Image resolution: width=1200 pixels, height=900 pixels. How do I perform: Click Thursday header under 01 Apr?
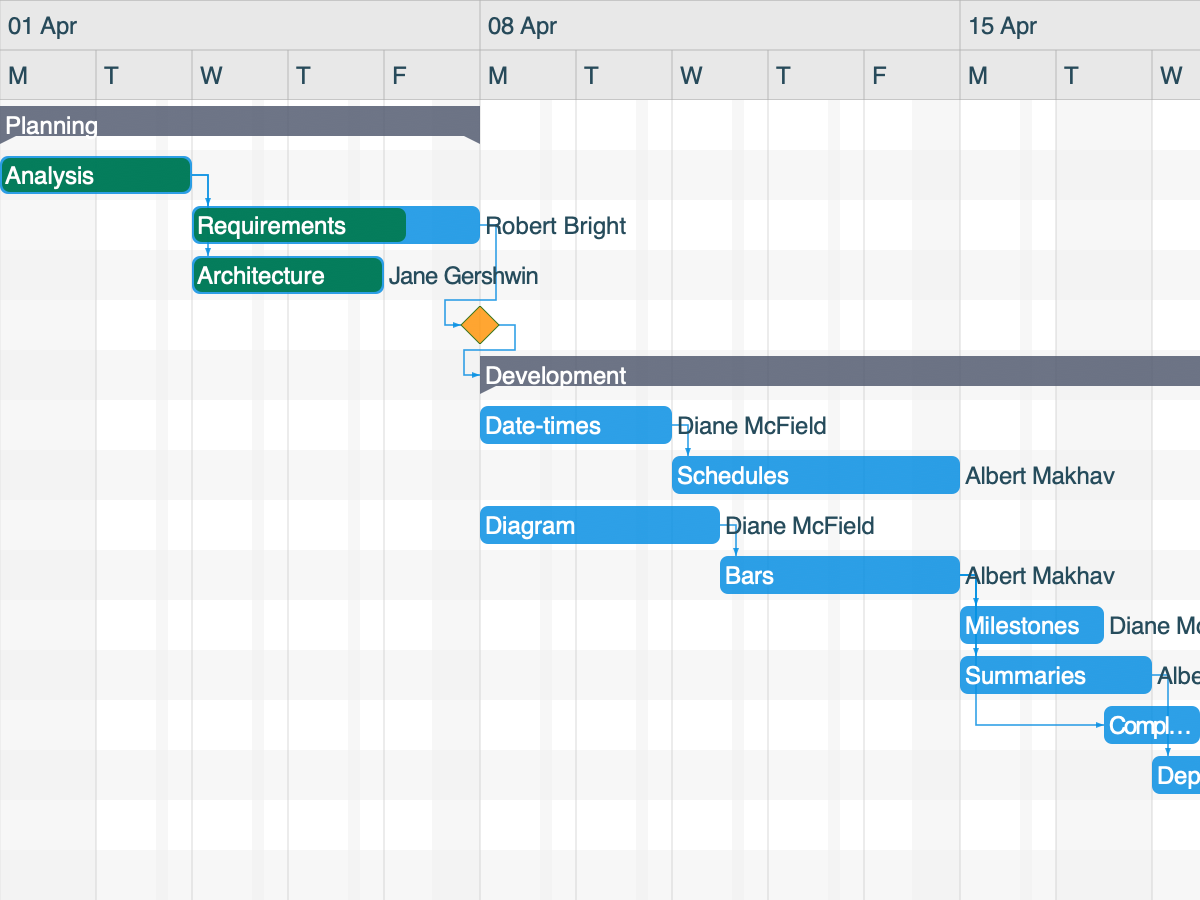[x=336, y=75]
